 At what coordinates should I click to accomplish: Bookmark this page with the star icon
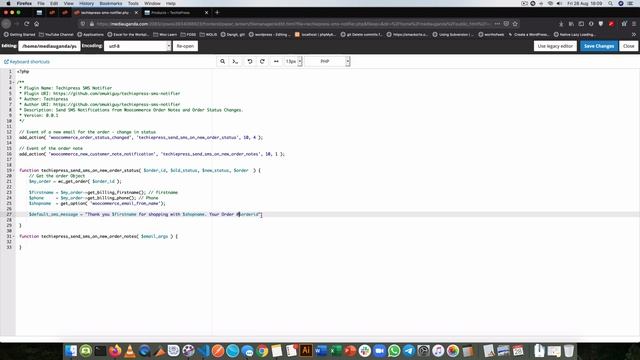point(515,24)
